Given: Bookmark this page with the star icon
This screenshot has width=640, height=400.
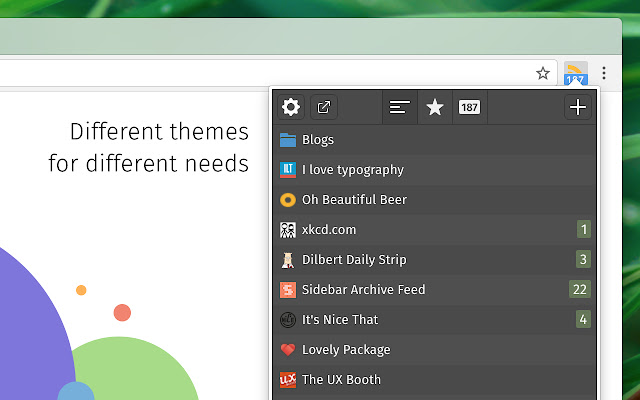Looking at the screenshot, I should pos(543,73).
